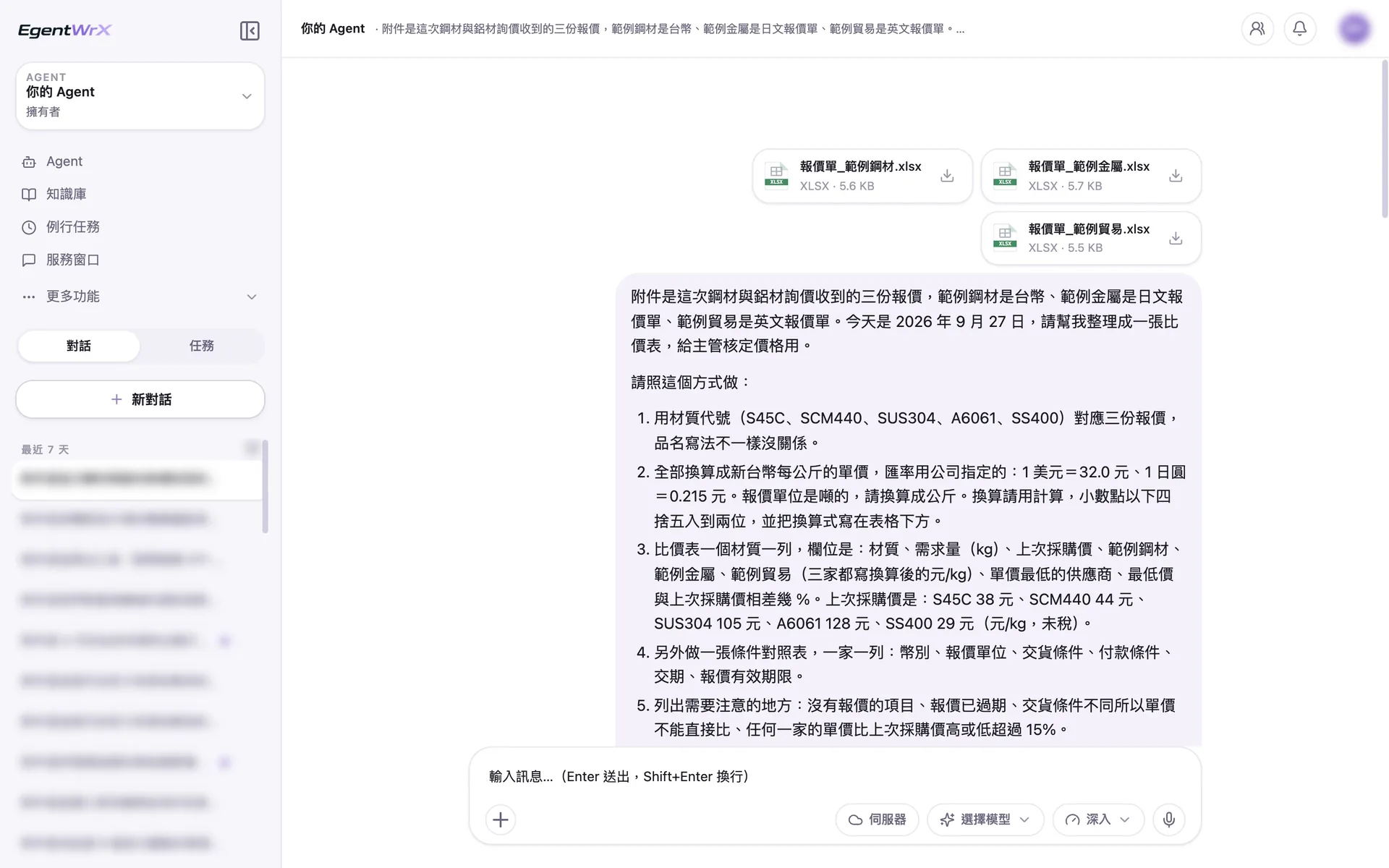The image size is (1389, 868).
Task: Open the user avatar menu
Action: pyautogui.click(x=1354, y=29)
